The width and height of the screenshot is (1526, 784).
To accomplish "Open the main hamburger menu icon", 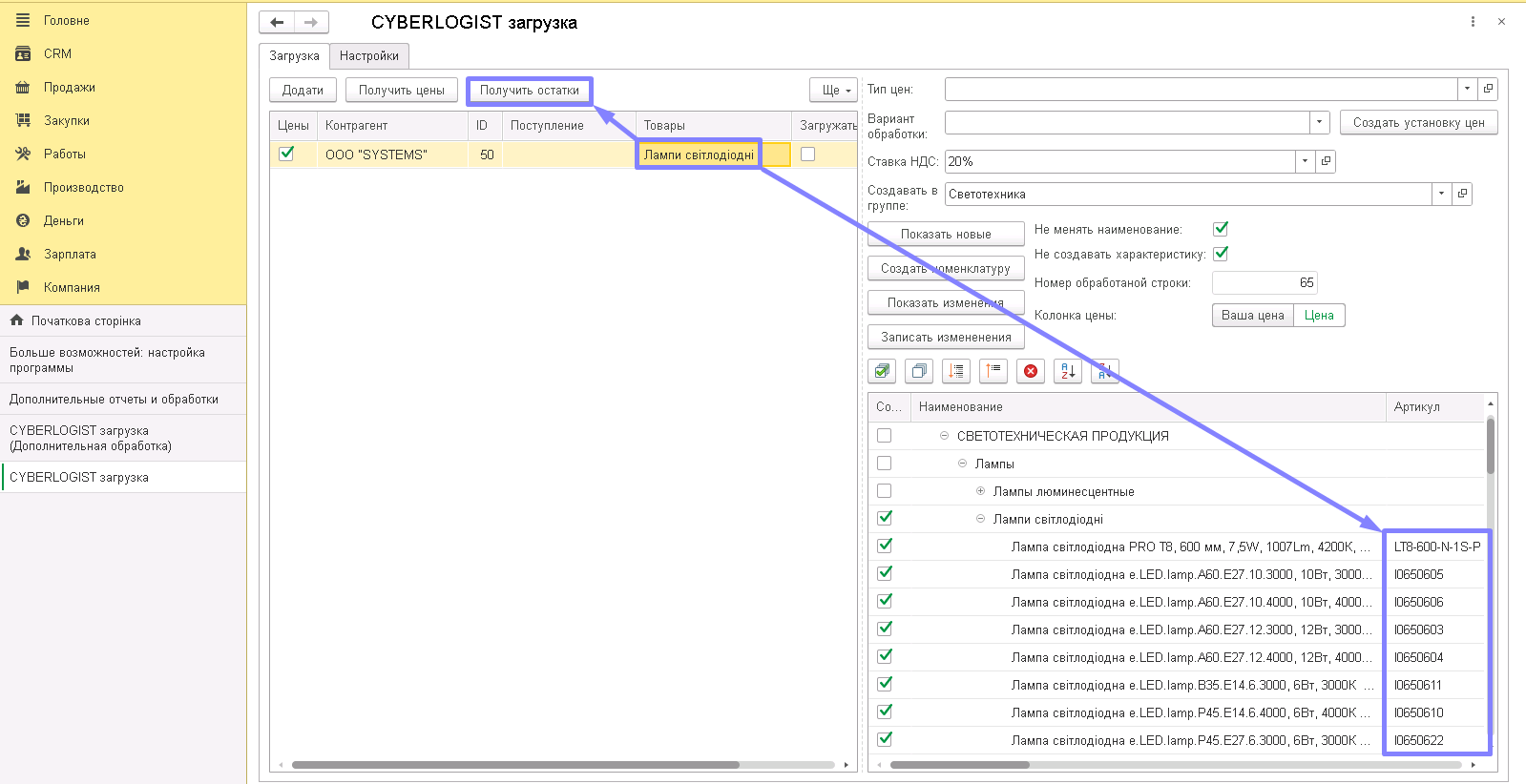I will (23, 20).
